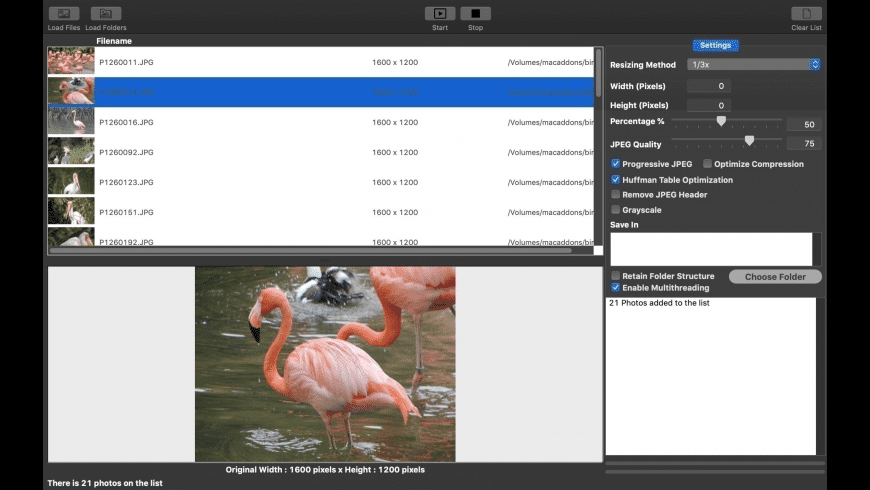Start processing with the Start icon
The width and height of the screenshot is (870, 490).
point(440,13)
